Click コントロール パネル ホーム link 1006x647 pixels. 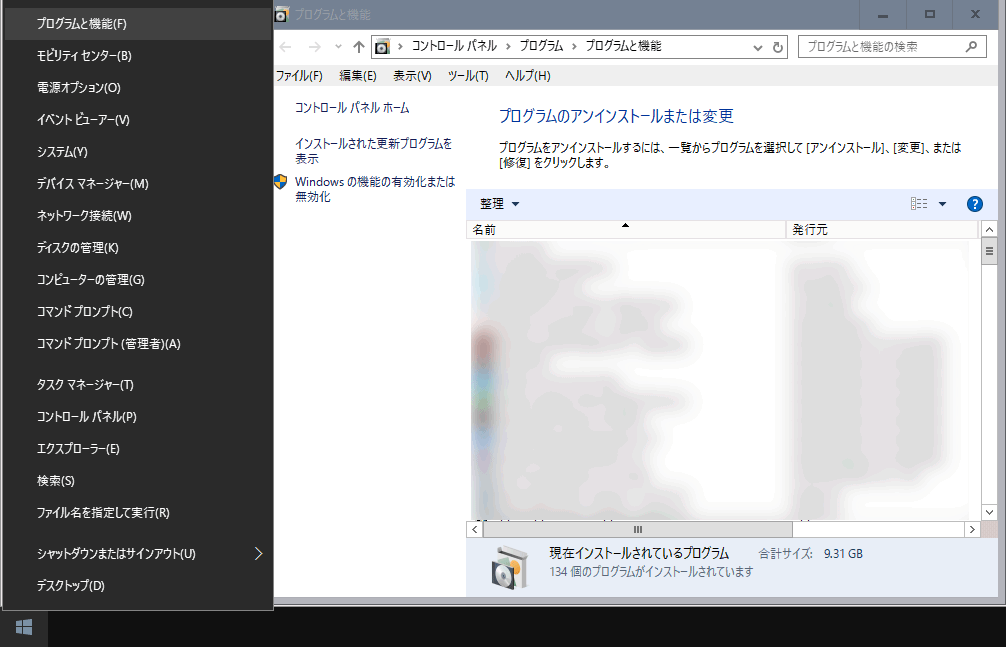(x=352, y=108)
